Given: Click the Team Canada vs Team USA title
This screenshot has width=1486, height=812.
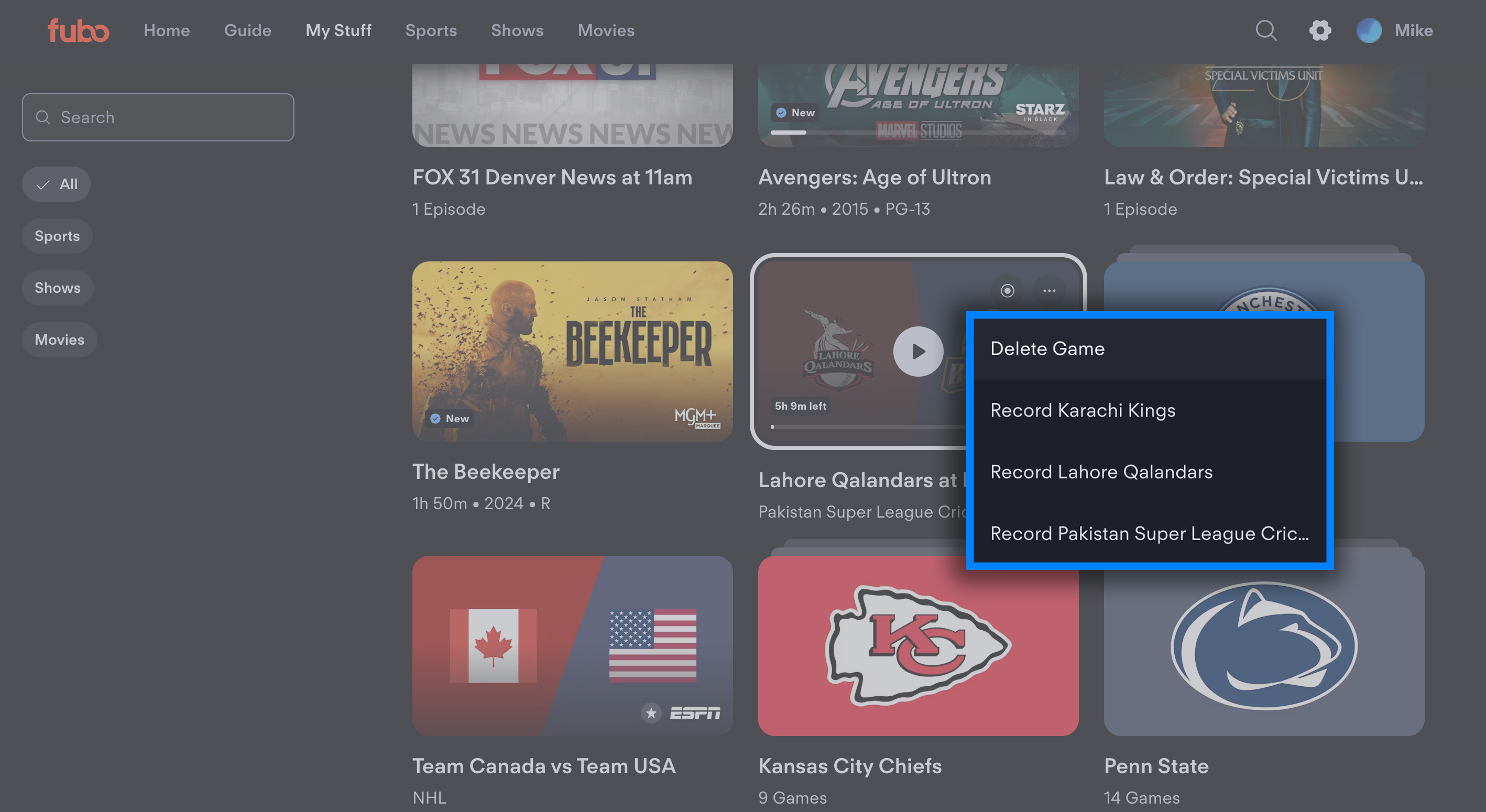Looking at the screenshot, I should click(543, 766).
